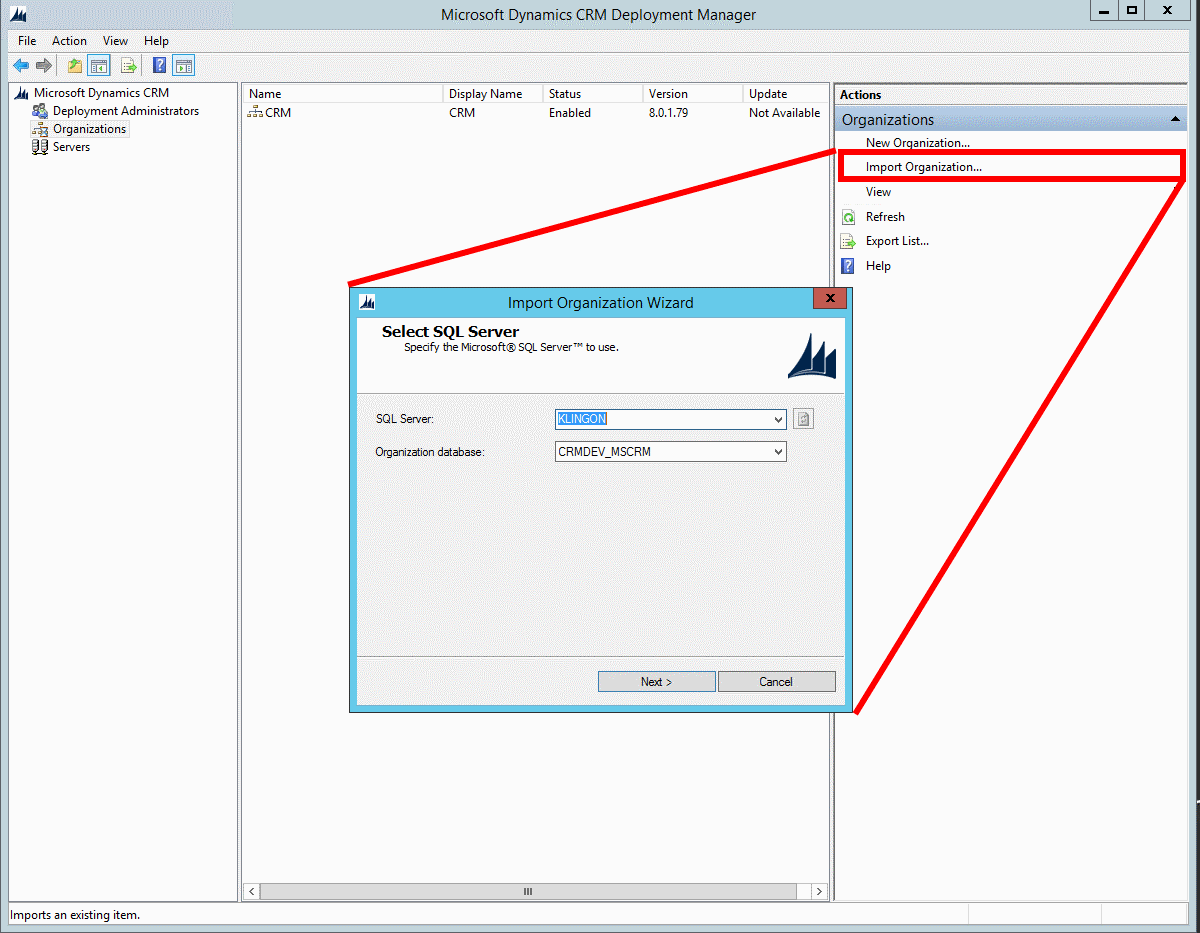Click the Not Available update cell
1200x933 pixels.
(785, 113)
